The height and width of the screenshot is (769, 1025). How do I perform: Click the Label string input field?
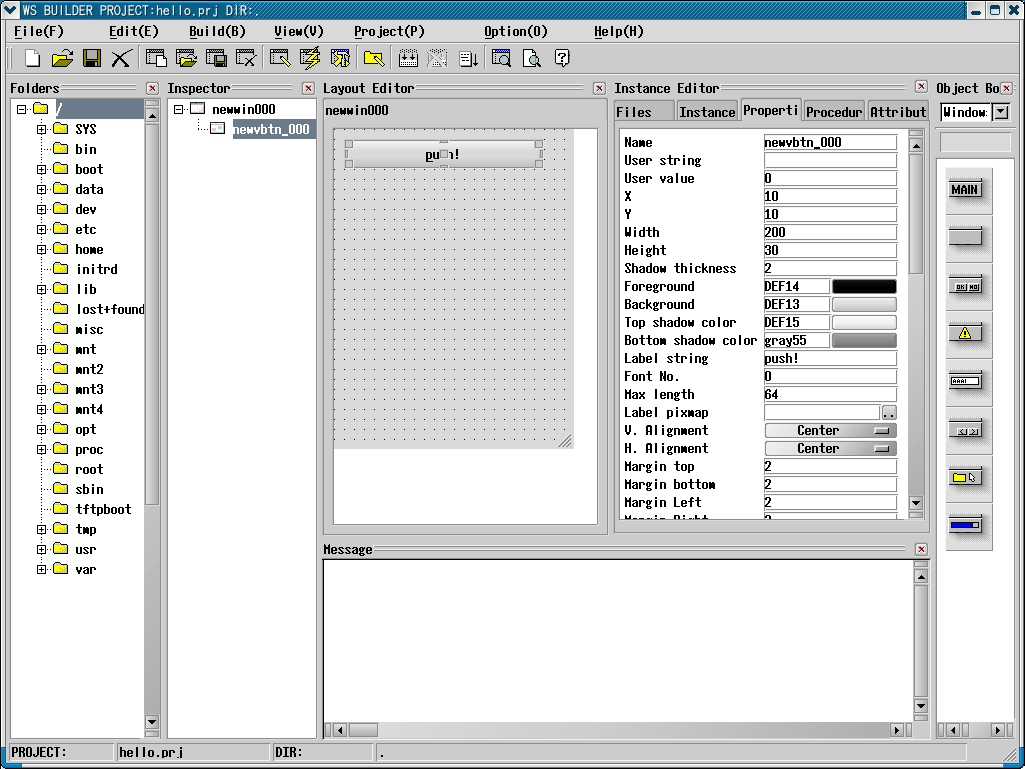click(x=830, y=359)
